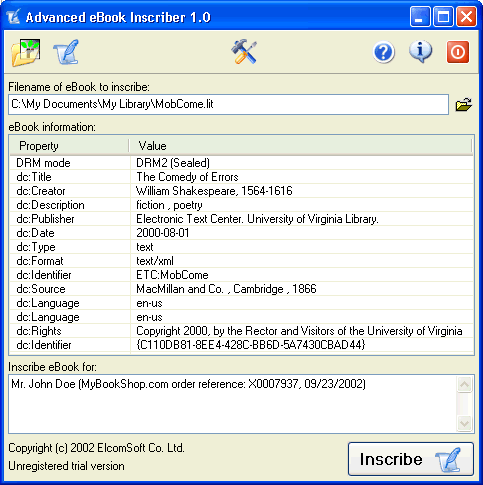Screen dimensions: 483x485
Task: Click the app icon in title bar
Action: tap(13, 17)
